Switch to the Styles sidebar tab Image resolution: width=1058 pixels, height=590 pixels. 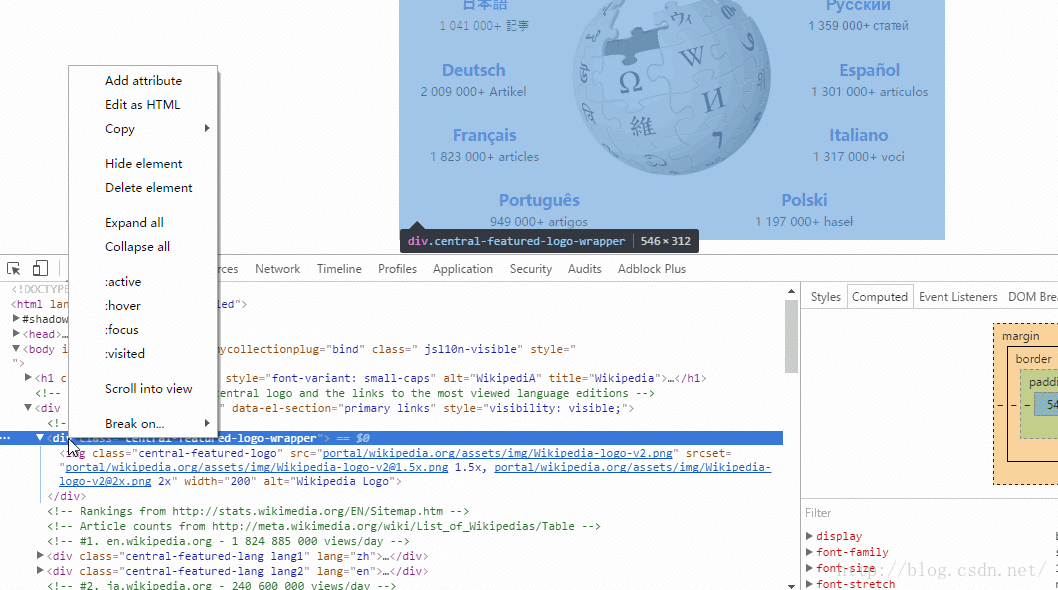(825, 297)
